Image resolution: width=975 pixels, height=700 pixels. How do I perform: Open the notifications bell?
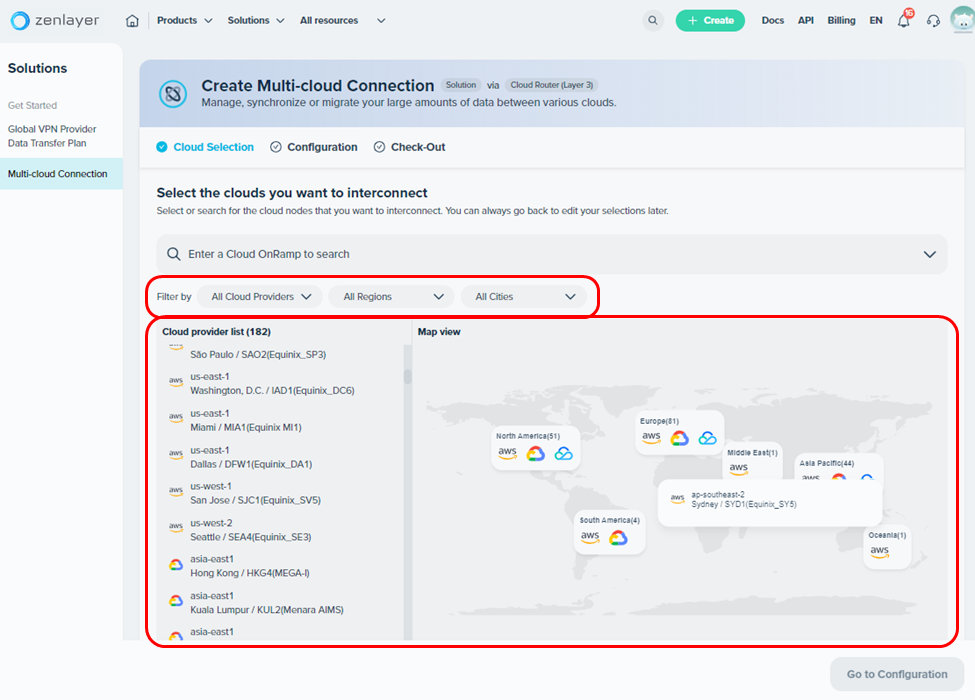pos(903,21)
